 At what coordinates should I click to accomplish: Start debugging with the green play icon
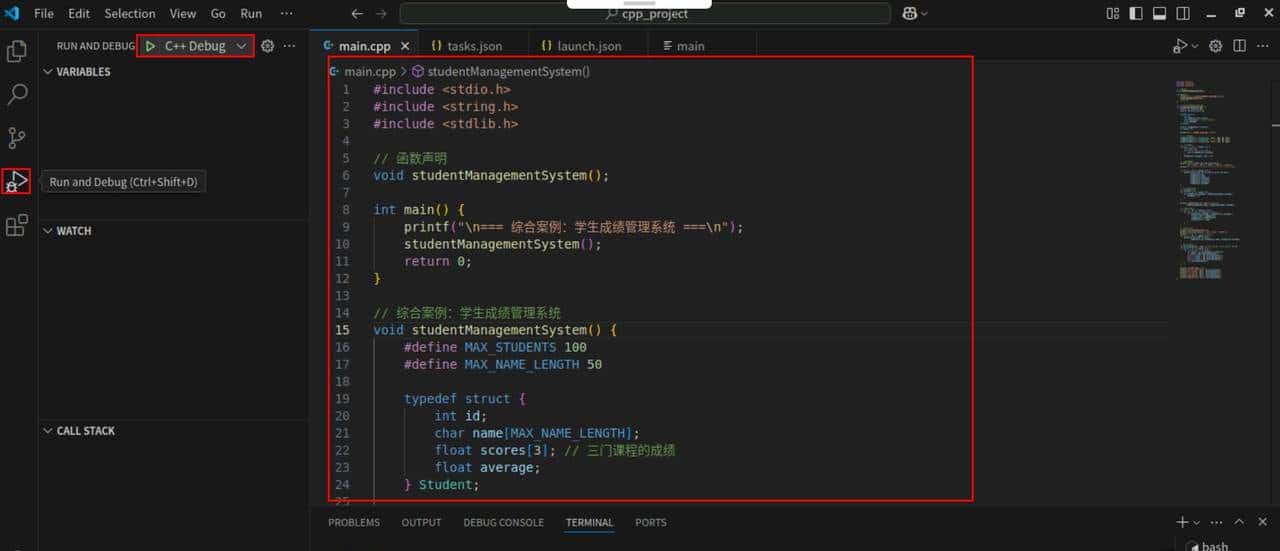150,46
